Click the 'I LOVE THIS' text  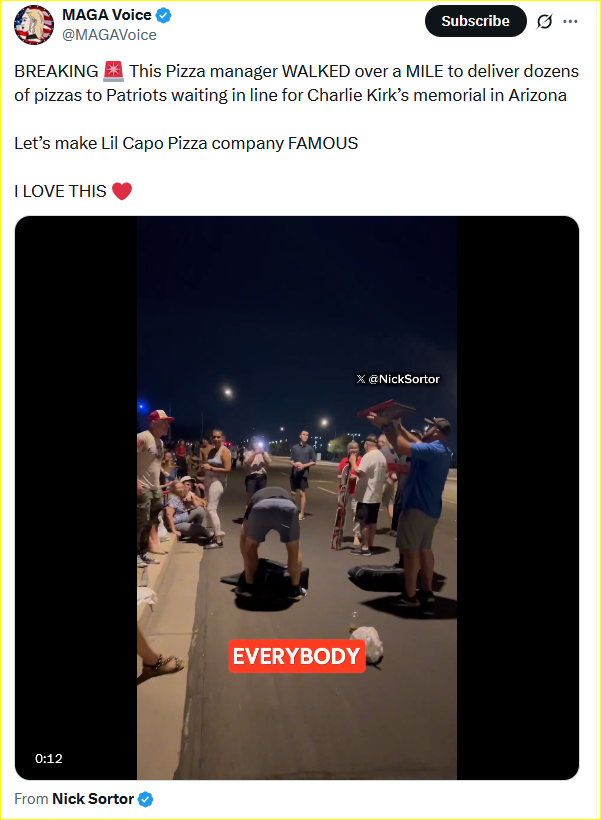[x=60, y=191]
